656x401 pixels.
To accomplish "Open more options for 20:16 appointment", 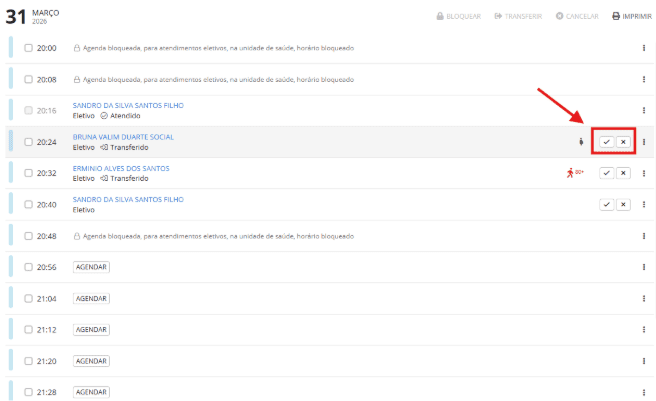I will click(x=643, y=110).
